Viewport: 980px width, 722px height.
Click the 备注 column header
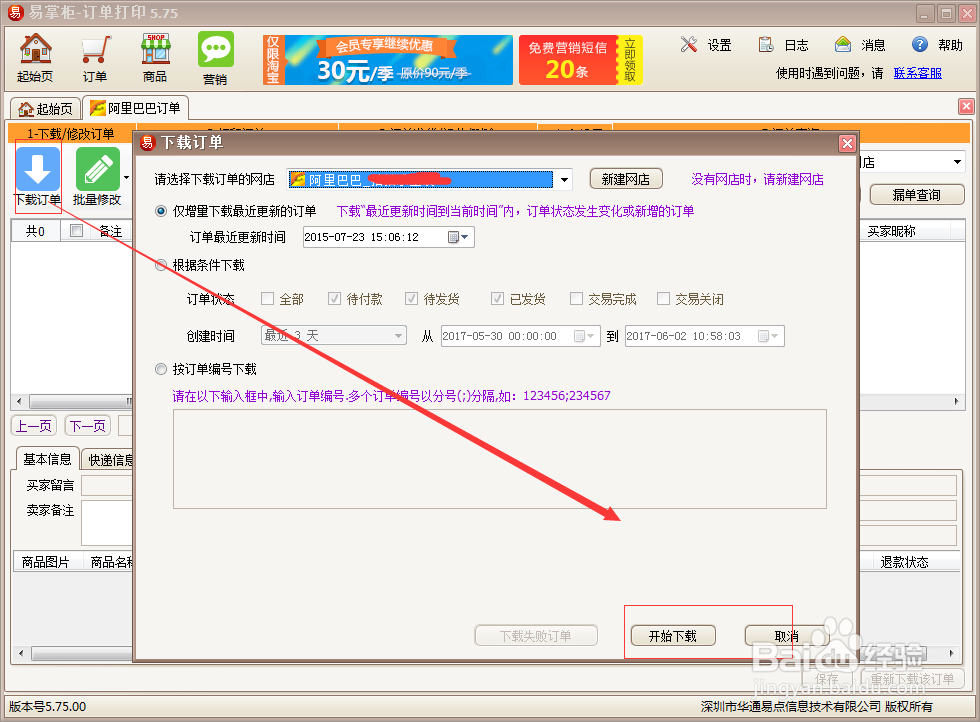[110, 231]
